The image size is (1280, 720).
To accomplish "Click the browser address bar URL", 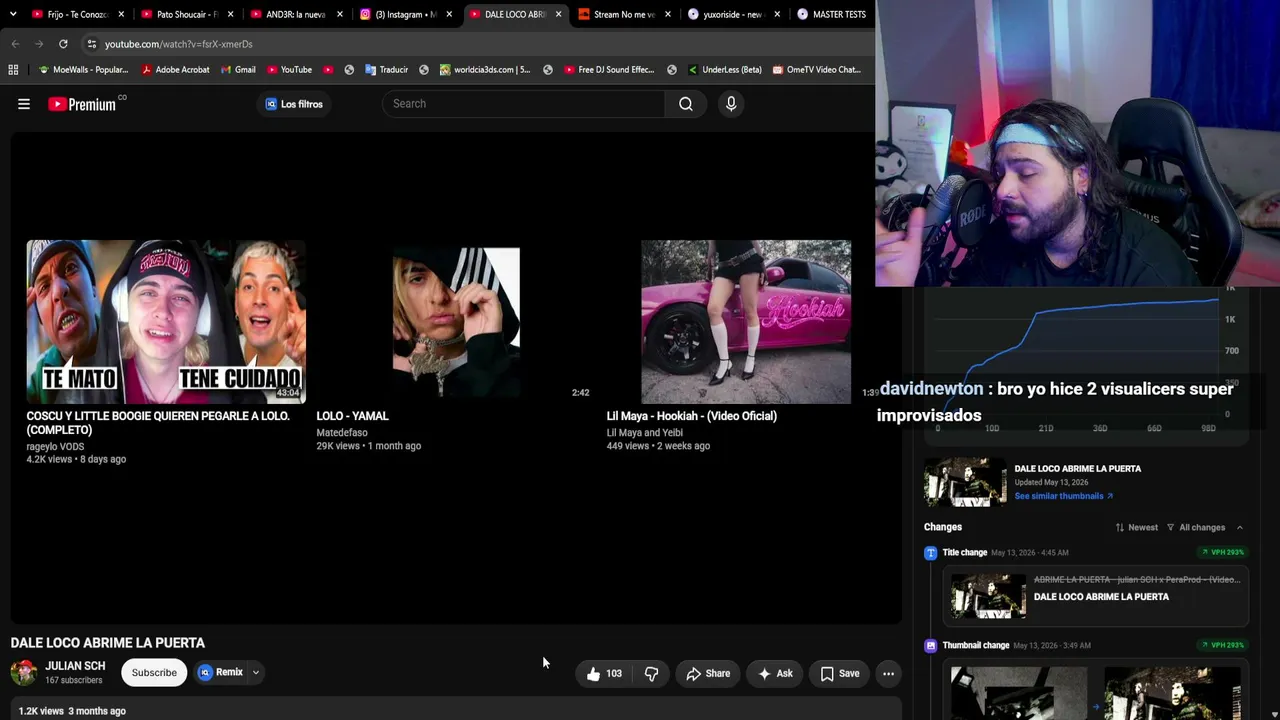I will click(179, 44).
